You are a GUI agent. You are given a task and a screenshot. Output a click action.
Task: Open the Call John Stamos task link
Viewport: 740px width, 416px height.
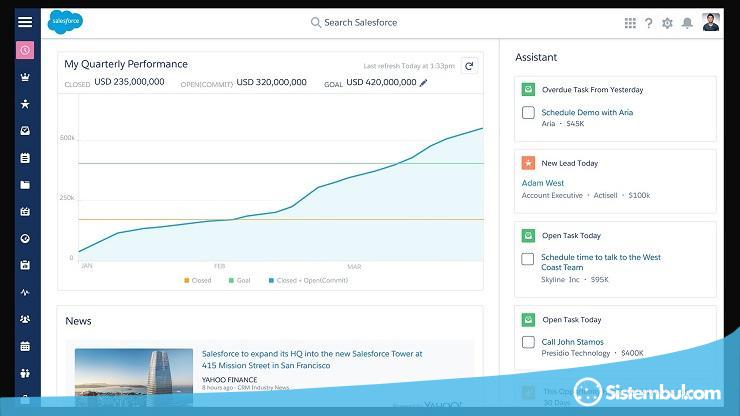(x=572, y=342)
